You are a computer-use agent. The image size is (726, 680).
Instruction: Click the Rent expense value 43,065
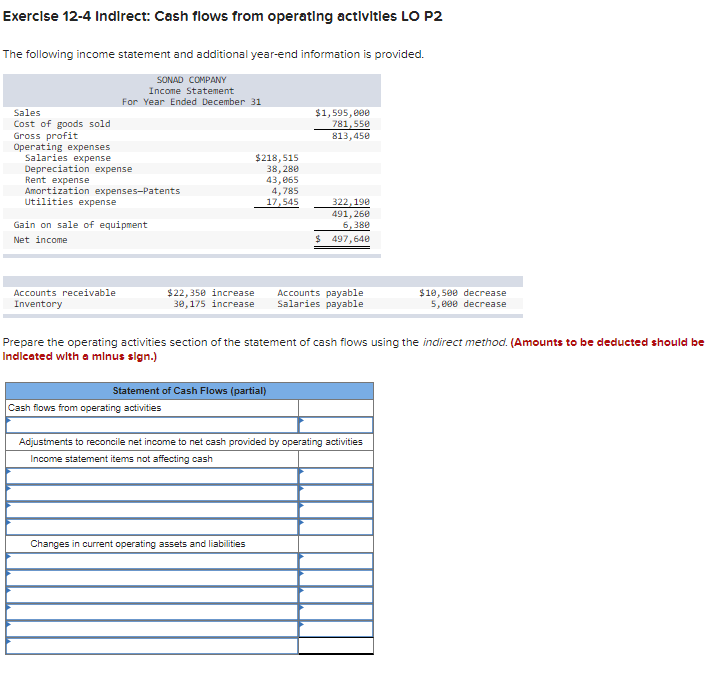coord(282,180)
